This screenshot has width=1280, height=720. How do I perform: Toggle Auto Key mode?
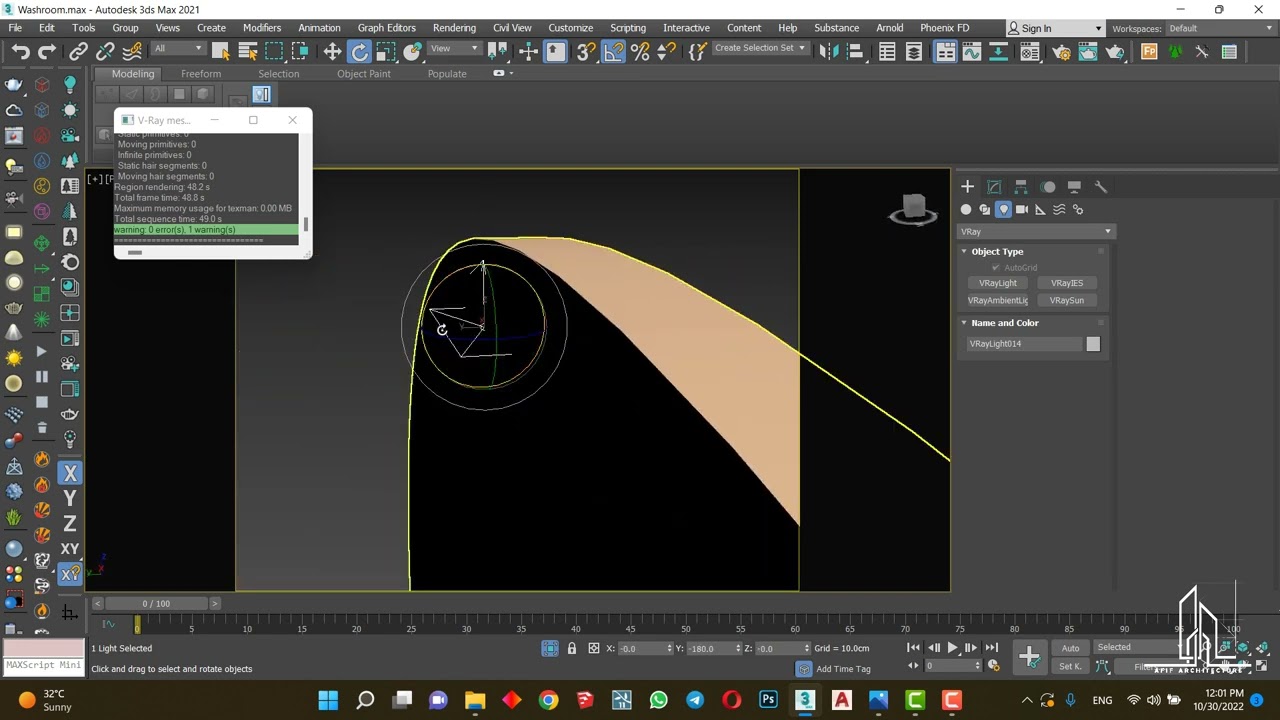click(1071, 648)
